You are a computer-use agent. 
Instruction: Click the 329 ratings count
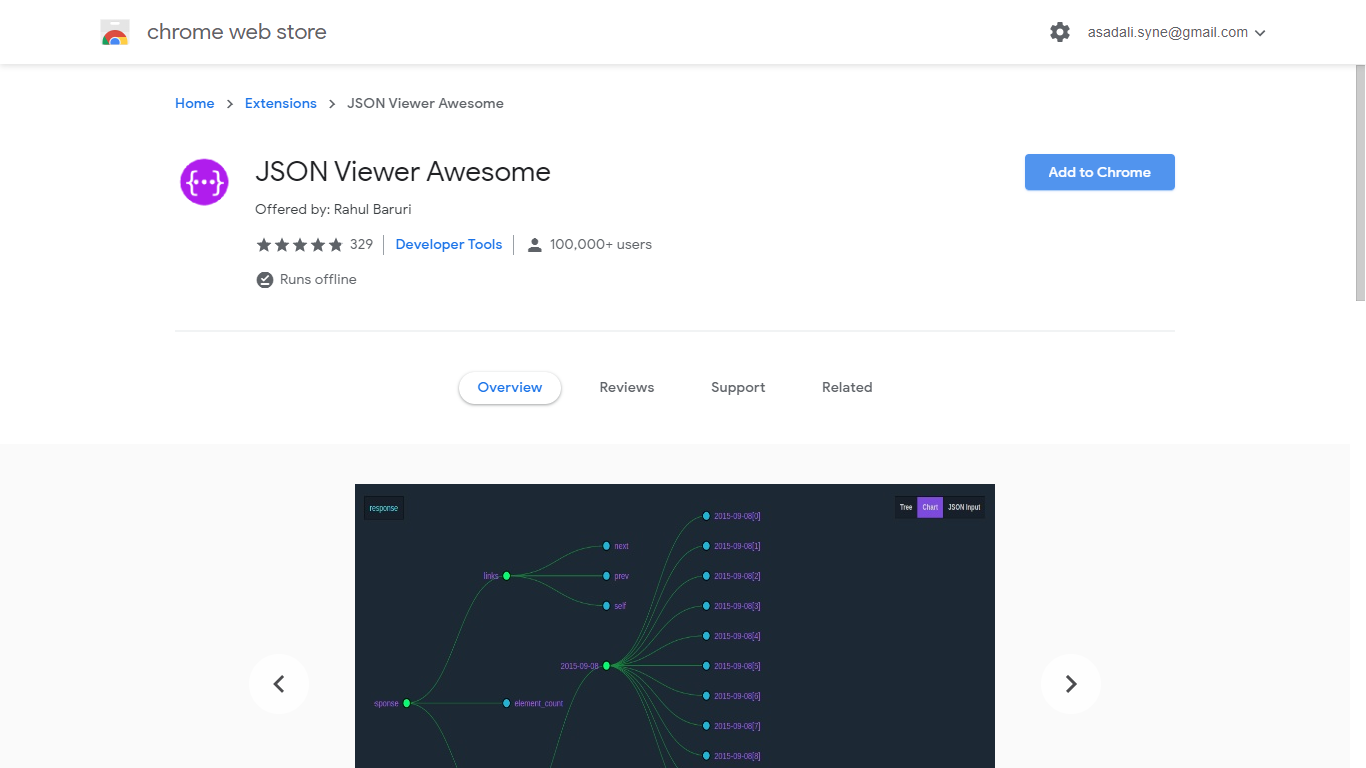pyautogui.click(x=361, y=245)
